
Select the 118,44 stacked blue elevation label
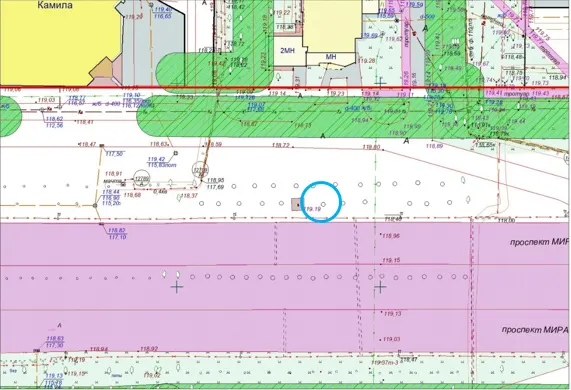click(111, 197)
